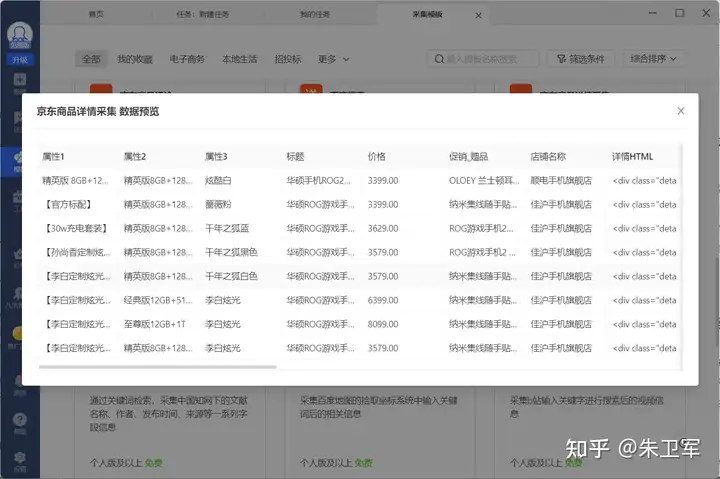Click the 店铺名称 column header
The height and width of the screenshot is (479, 720).
[x=548, y=157]
